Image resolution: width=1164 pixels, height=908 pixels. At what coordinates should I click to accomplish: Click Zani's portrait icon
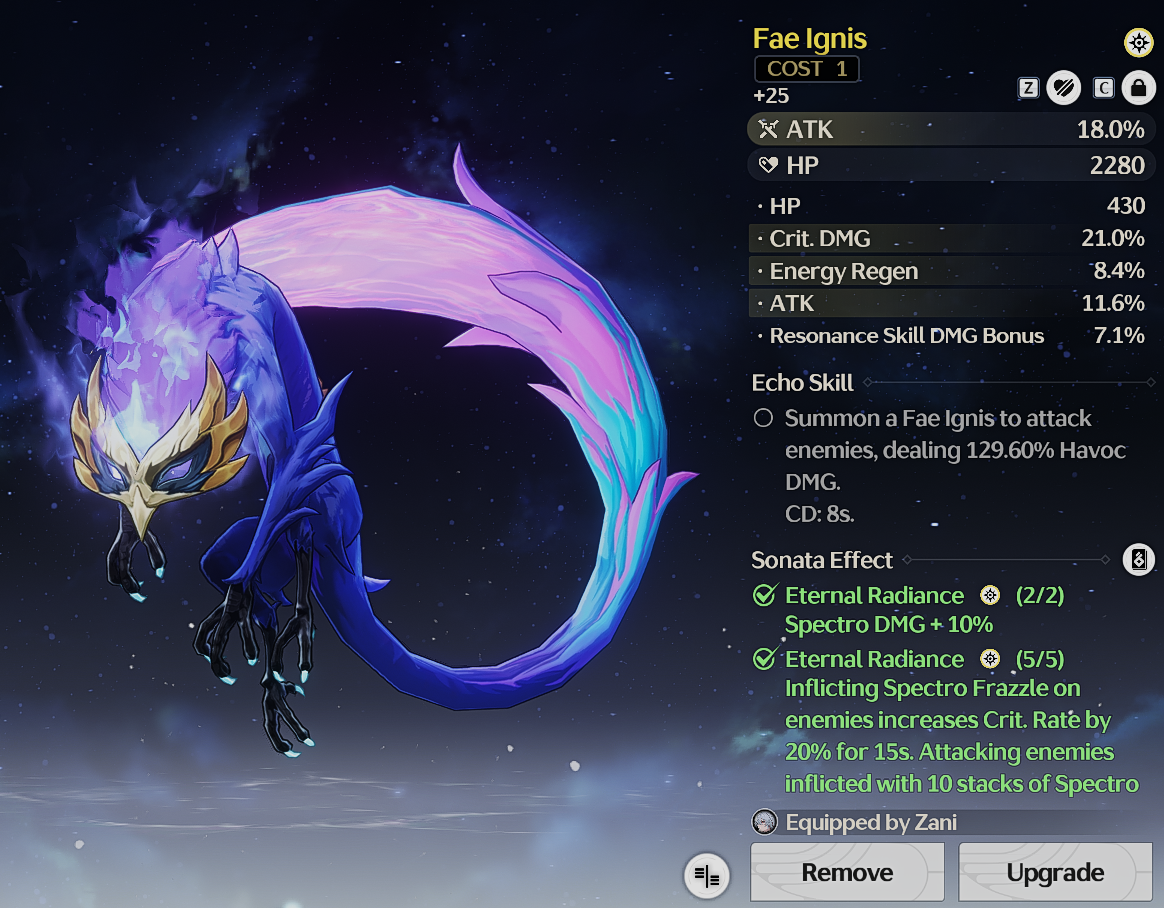[765, 822]
